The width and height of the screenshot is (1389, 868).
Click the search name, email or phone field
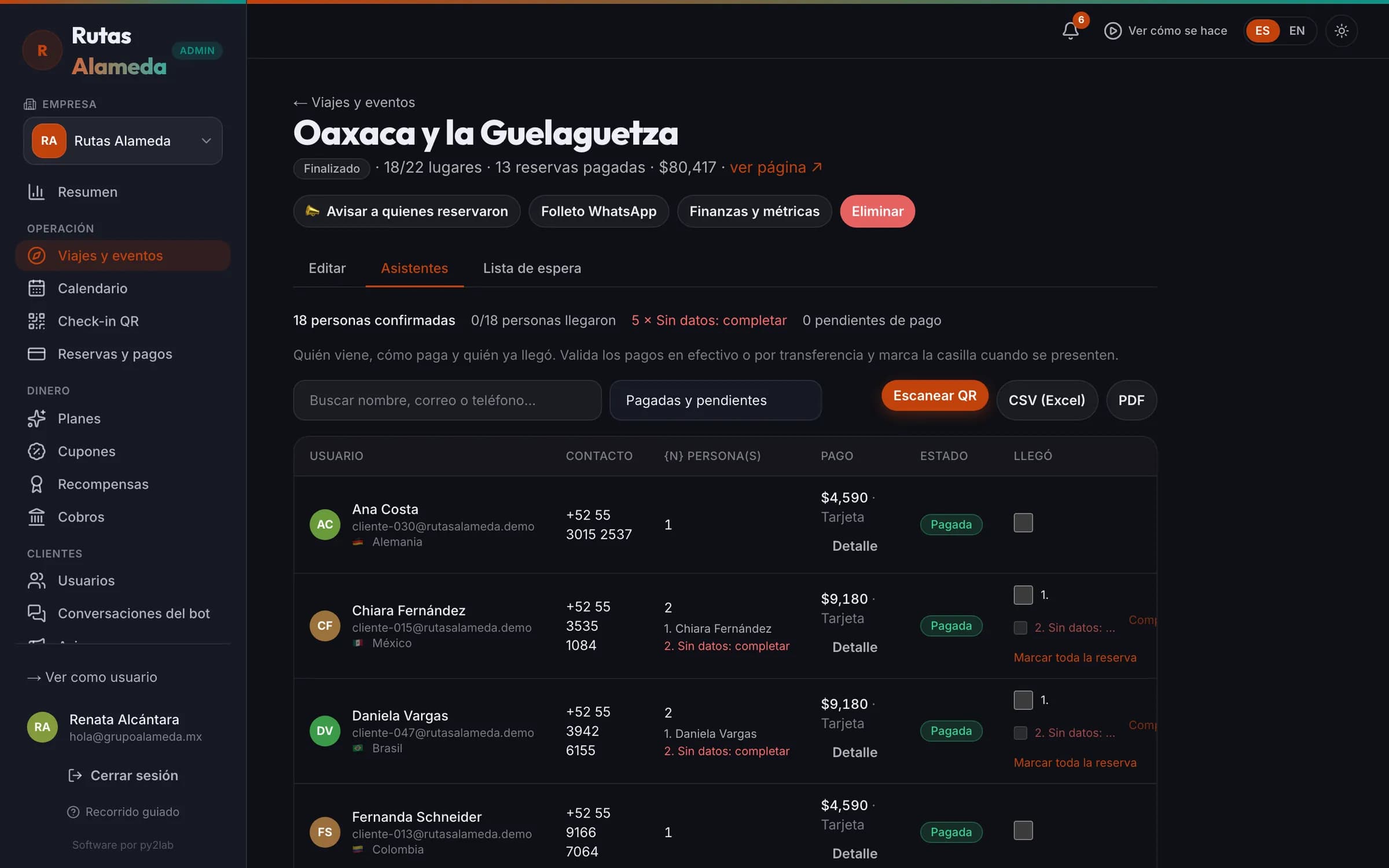pyautogui.click(x=447, y=400)
